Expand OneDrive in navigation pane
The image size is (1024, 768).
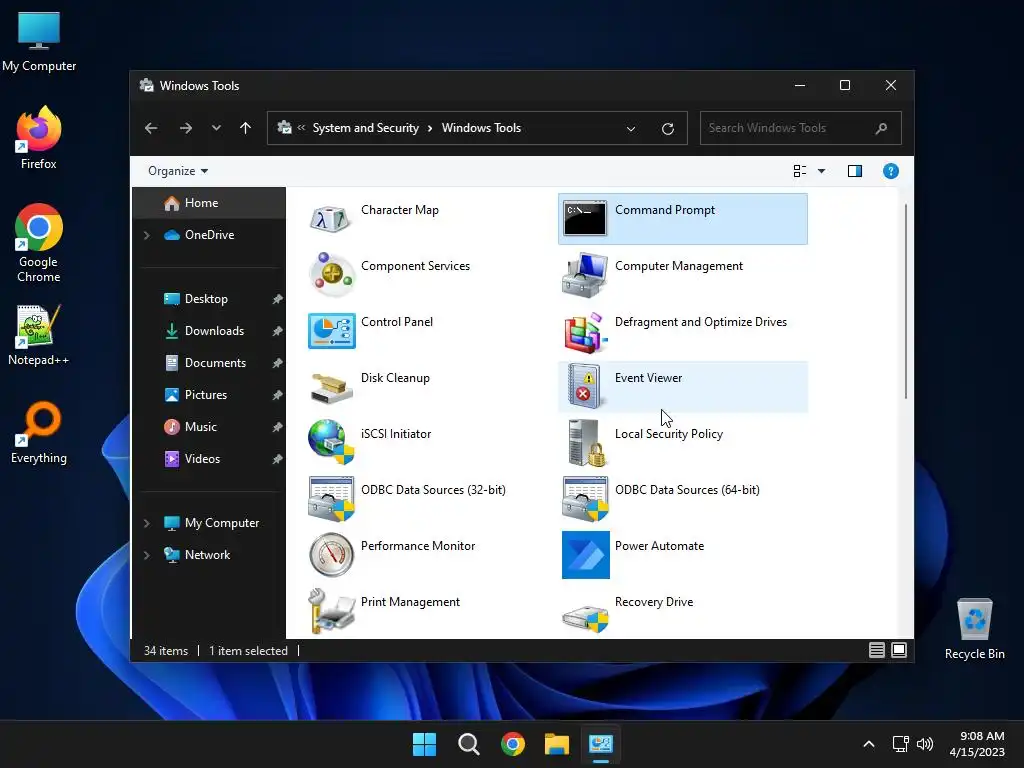147,235
